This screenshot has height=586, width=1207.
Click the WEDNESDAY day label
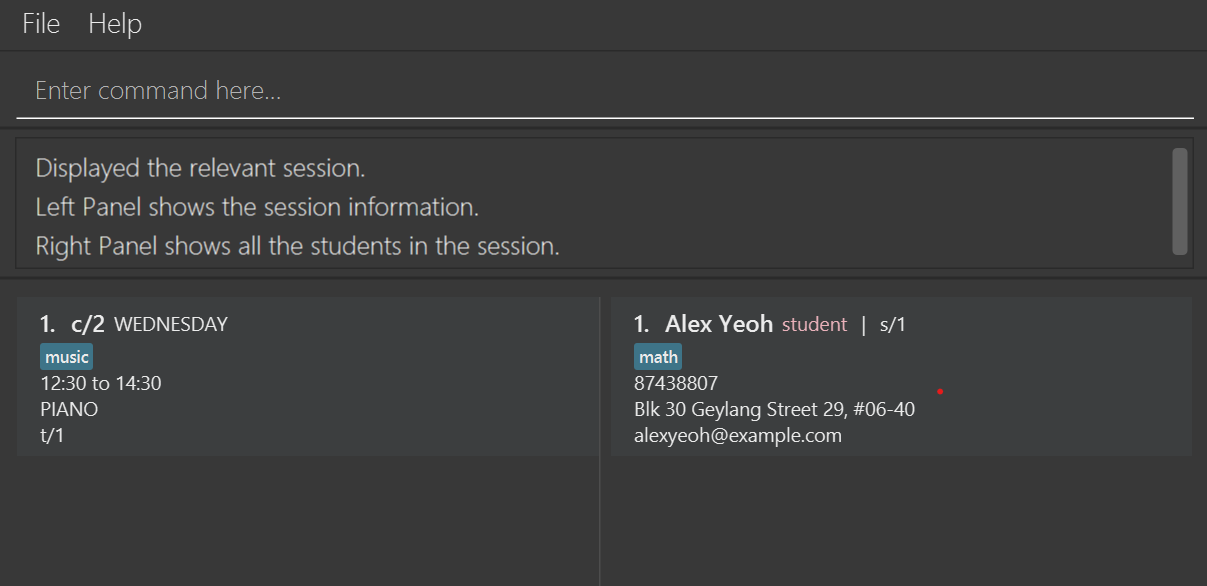[x=171, y=324]
